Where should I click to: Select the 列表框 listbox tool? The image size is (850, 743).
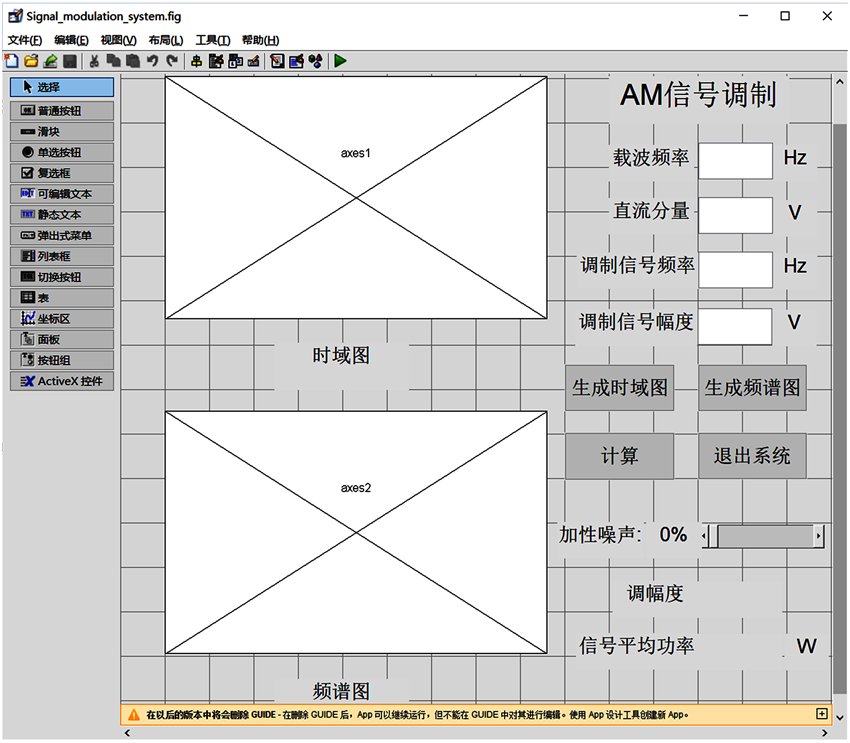point(61,256)
